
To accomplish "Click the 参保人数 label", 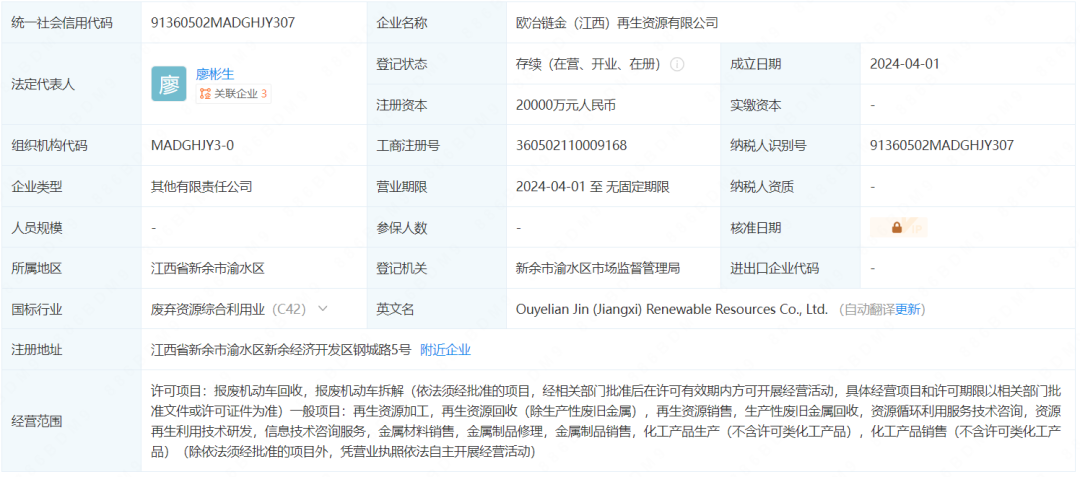I will [x=402, y=228].
